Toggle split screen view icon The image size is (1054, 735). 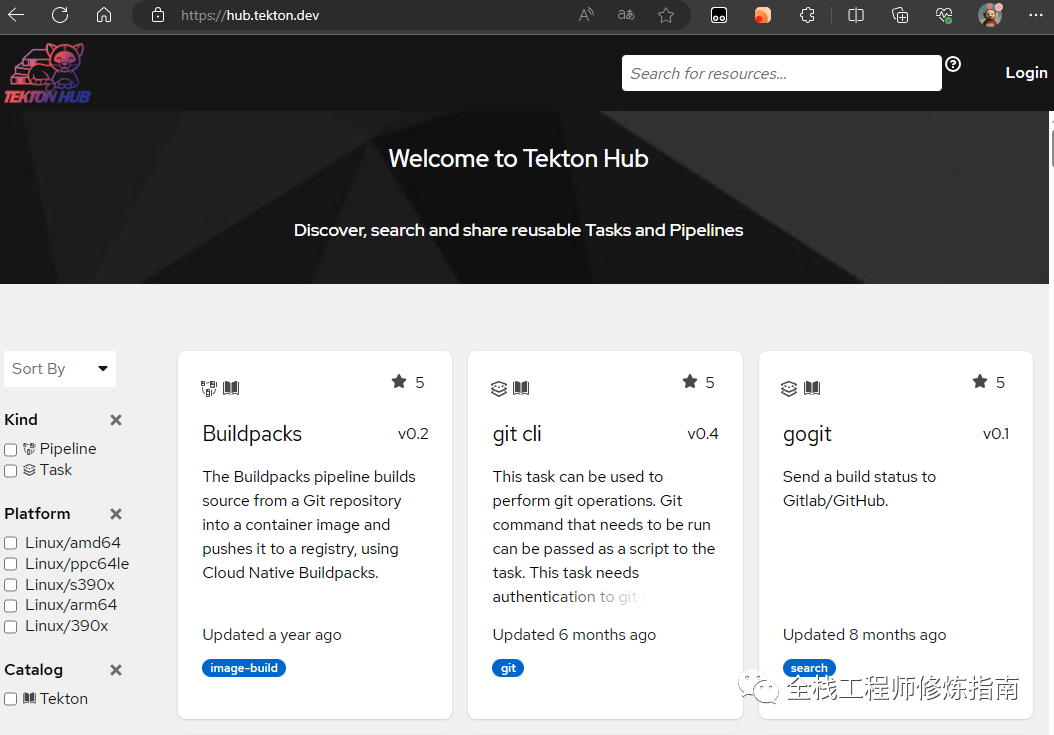(856, 15)
